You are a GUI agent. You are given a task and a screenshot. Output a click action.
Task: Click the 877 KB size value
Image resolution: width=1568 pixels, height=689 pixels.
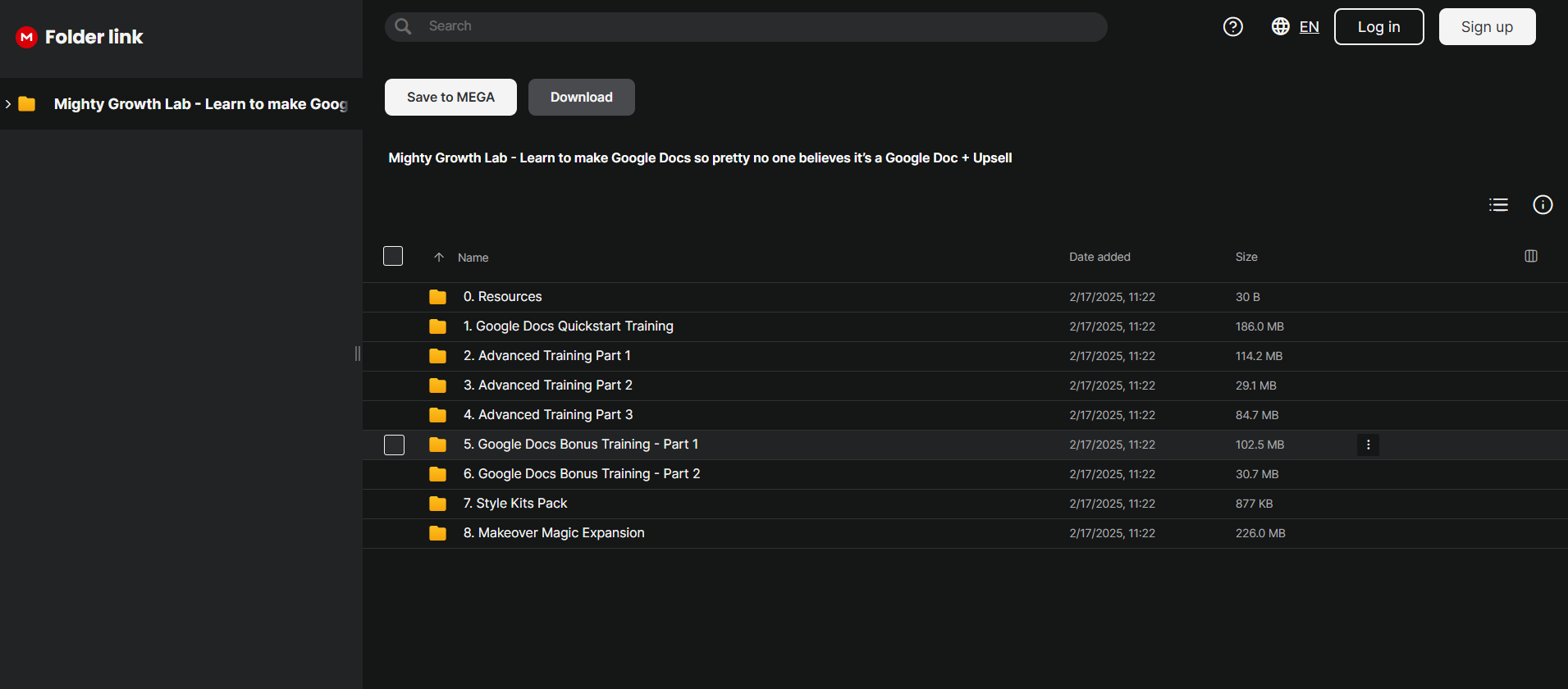[x=1254, y=504]
